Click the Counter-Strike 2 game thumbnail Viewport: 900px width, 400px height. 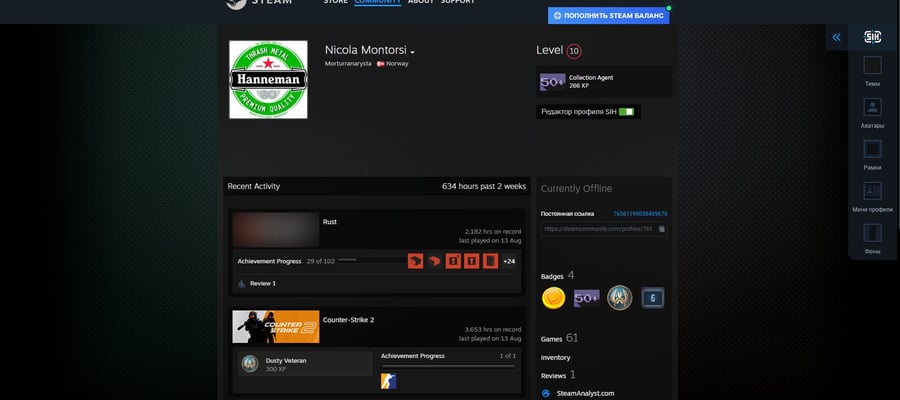click(x=276, y=327)
